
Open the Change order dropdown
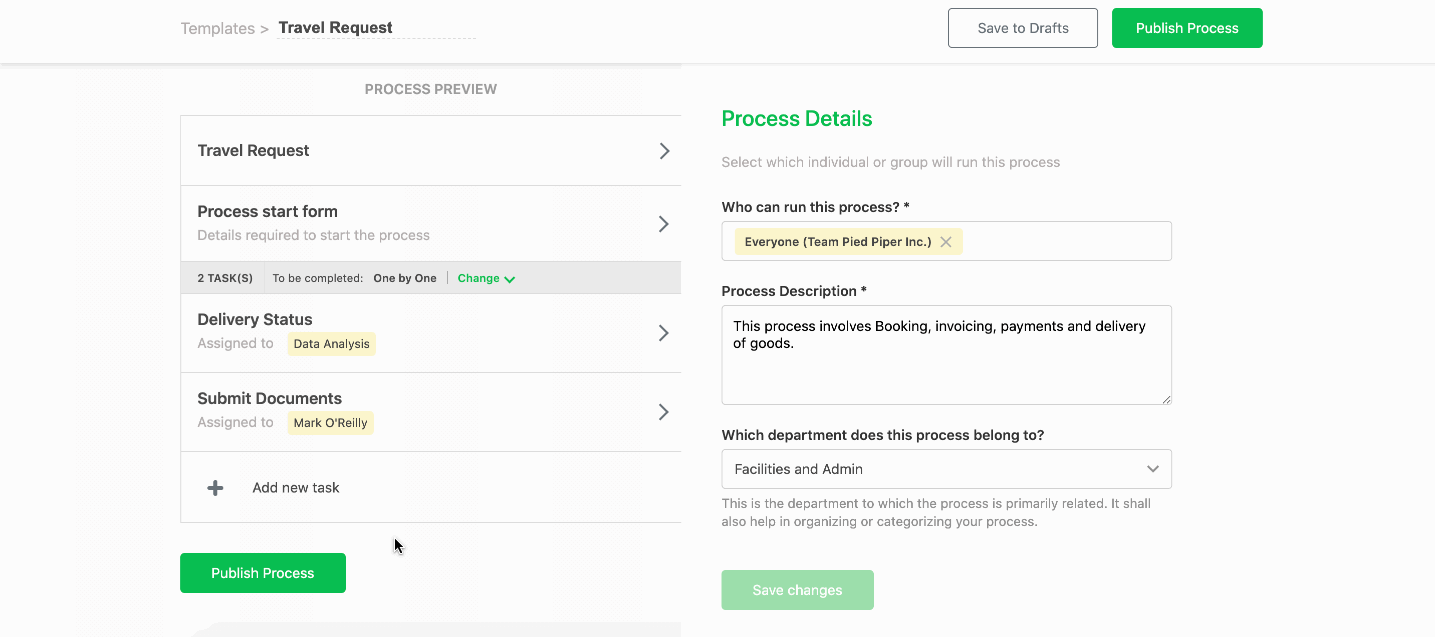486,278
